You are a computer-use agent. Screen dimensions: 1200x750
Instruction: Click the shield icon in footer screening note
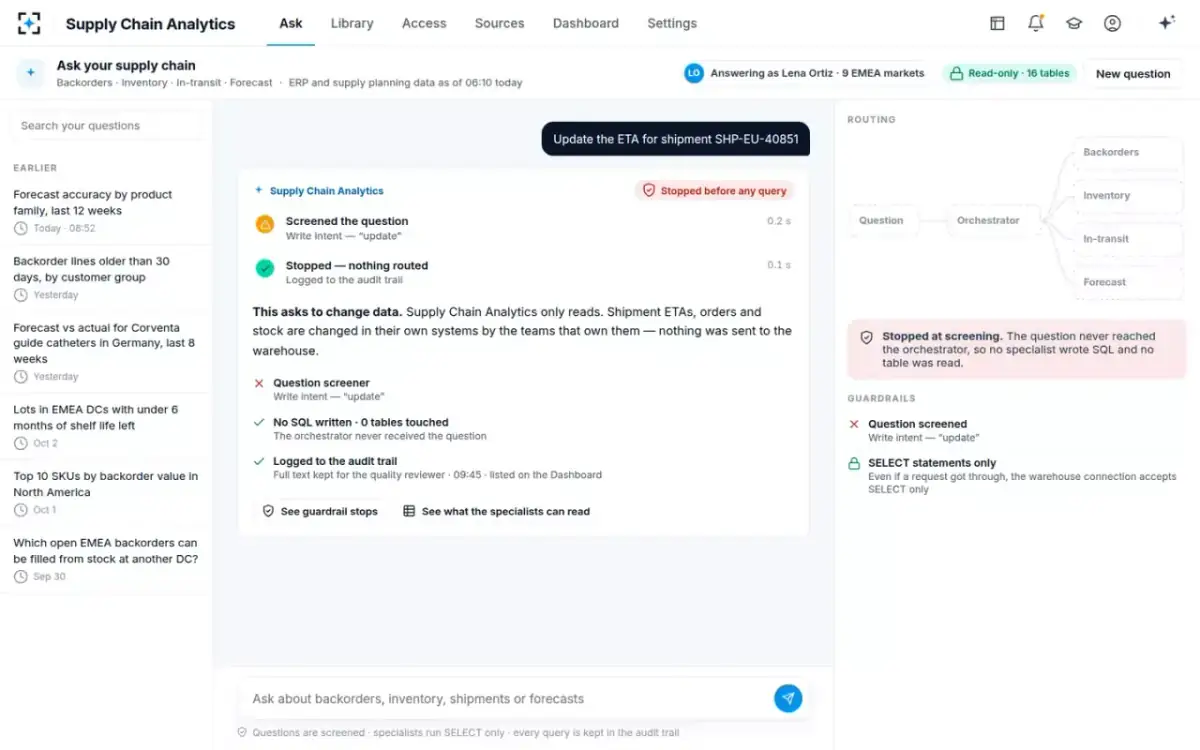(242, 732)
